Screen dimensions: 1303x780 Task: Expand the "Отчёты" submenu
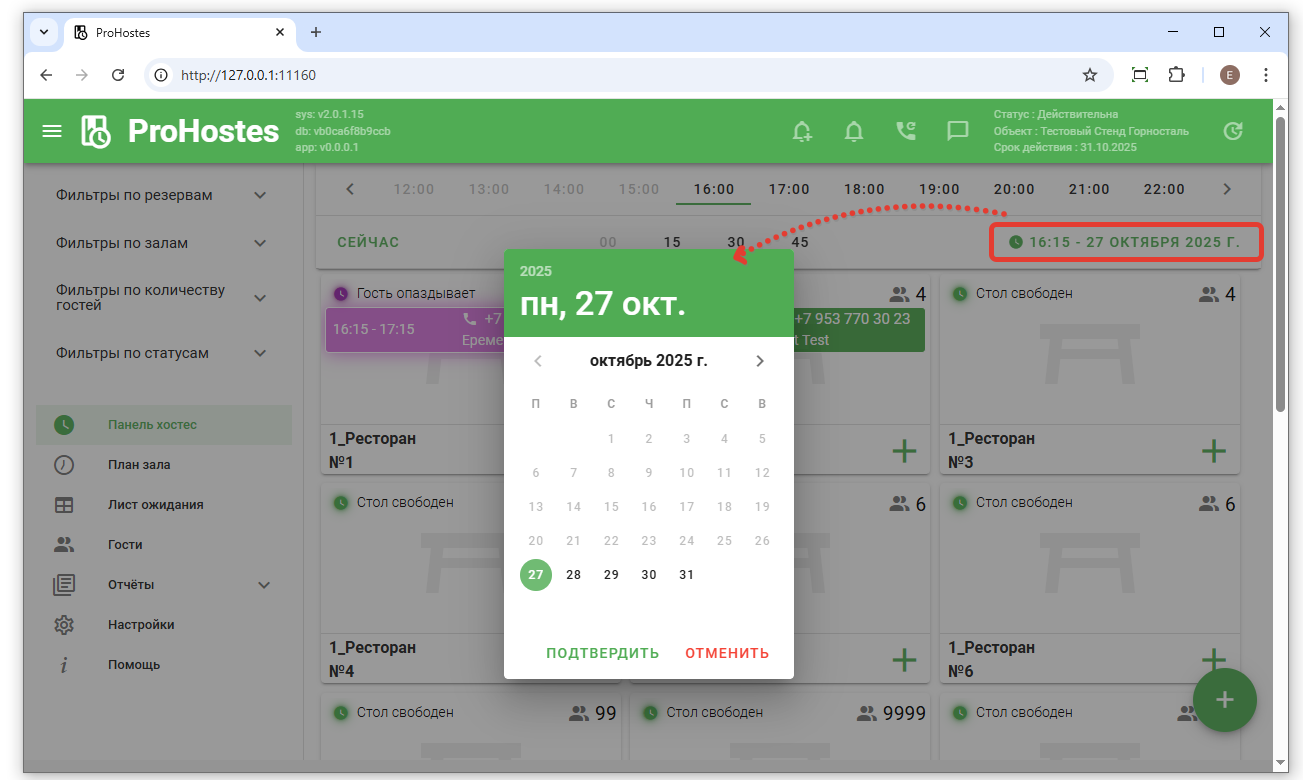pyautogui.click(x=264, y=585)
